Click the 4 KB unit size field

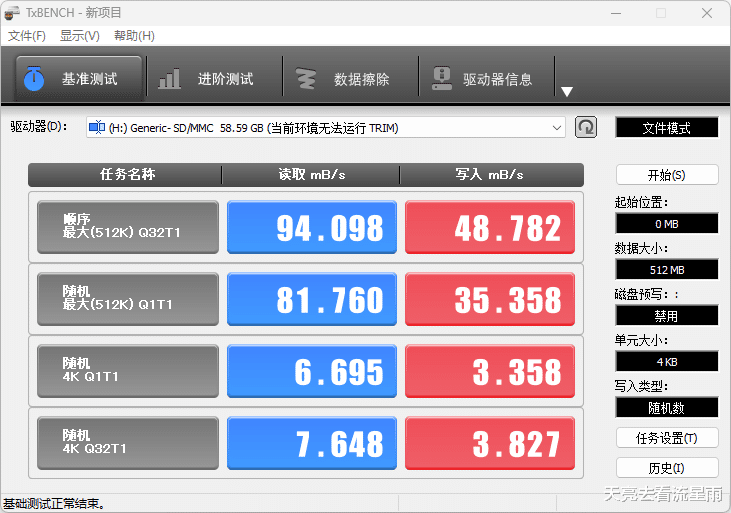pyautogui.click(x=667, y=361)
